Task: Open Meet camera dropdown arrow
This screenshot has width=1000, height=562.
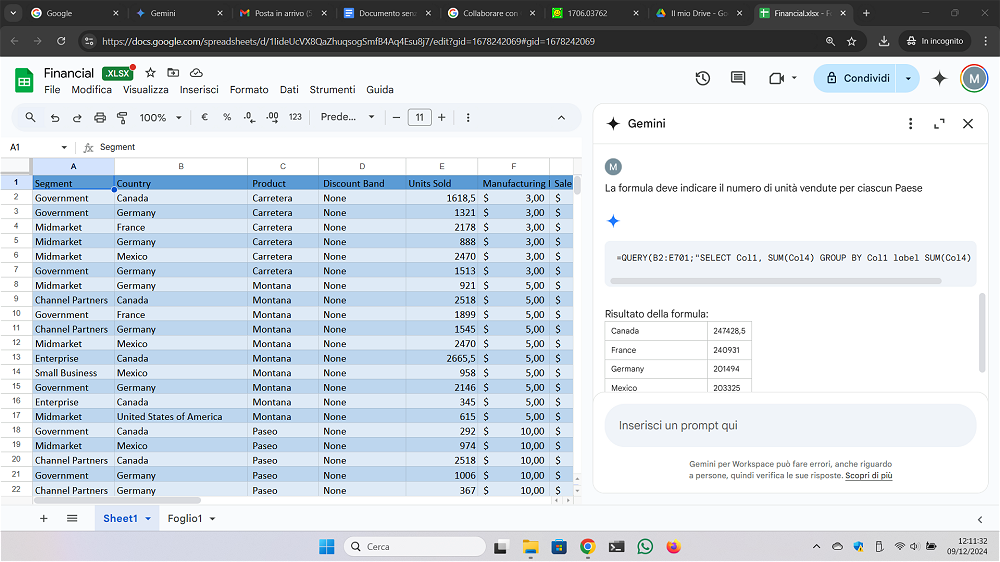Action: (x=794, y=78)
